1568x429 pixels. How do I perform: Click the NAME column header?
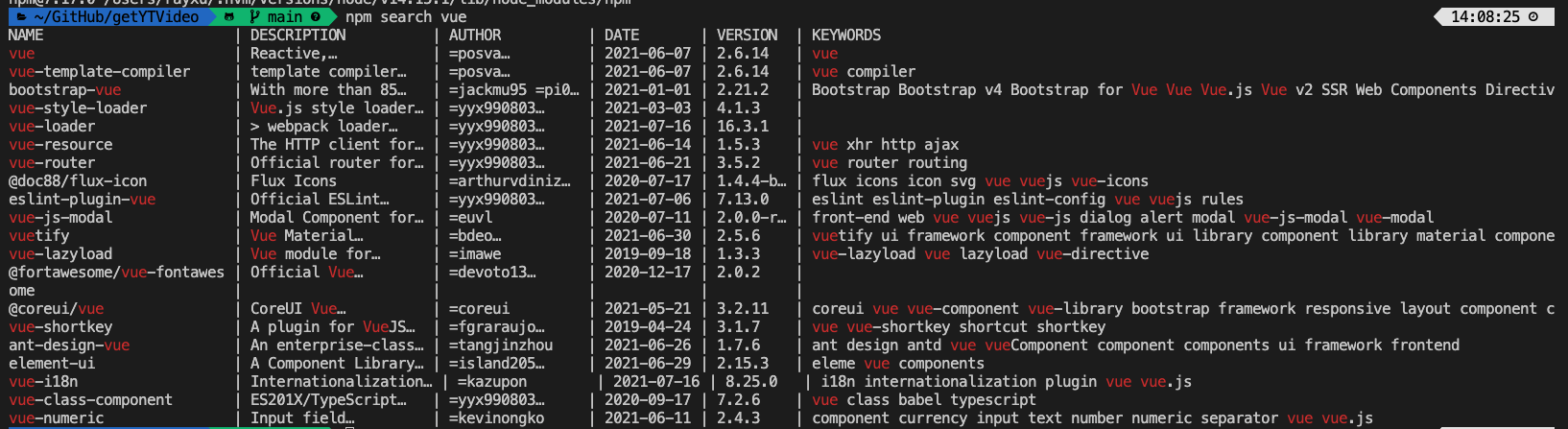coord(26,36)
